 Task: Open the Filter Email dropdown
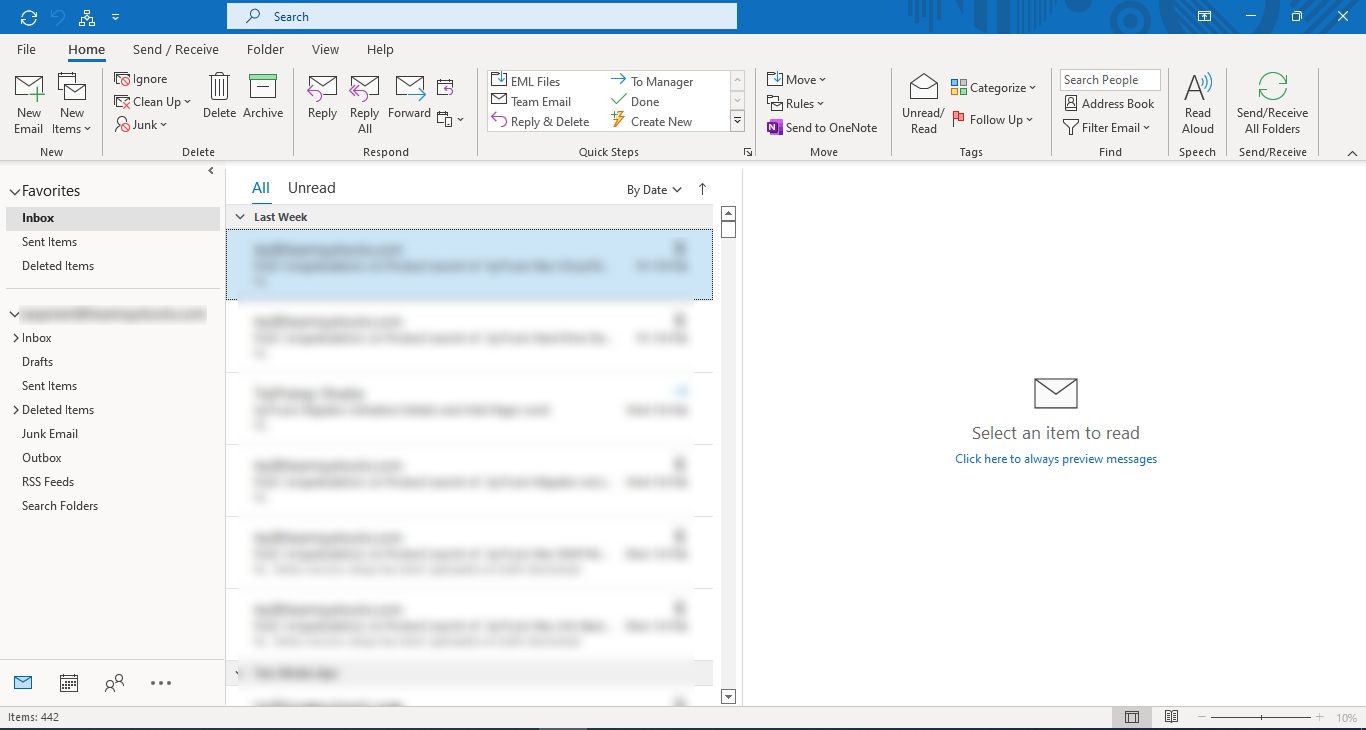[x=1108, y=127]
